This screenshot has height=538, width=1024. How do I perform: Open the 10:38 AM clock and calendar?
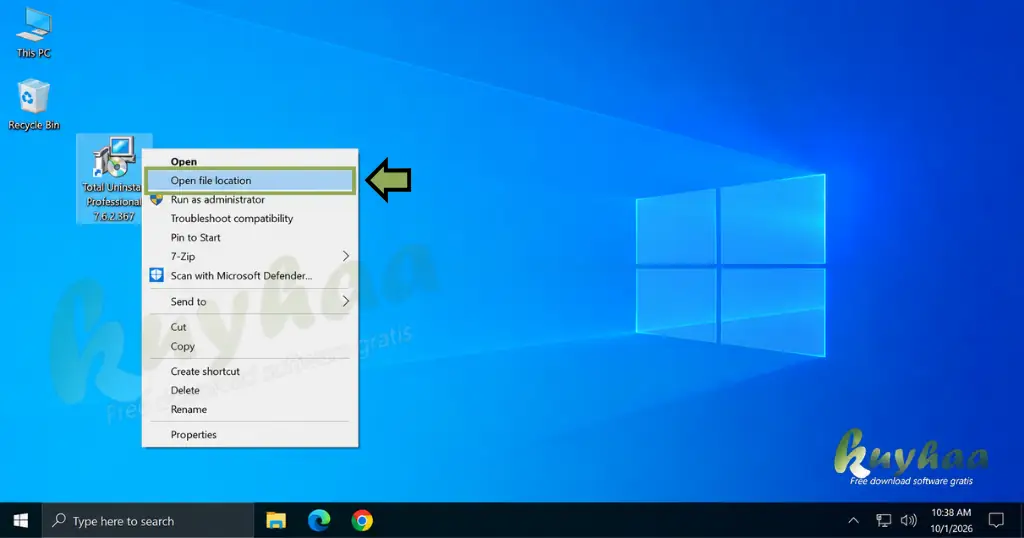951,520
